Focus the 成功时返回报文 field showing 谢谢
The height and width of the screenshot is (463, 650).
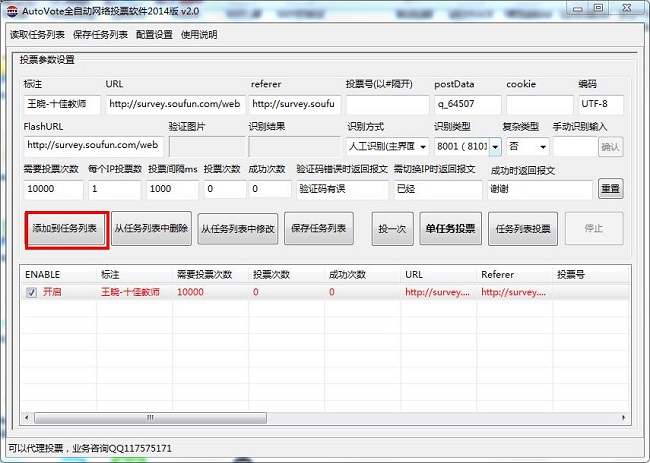click(x=540, y=189)
